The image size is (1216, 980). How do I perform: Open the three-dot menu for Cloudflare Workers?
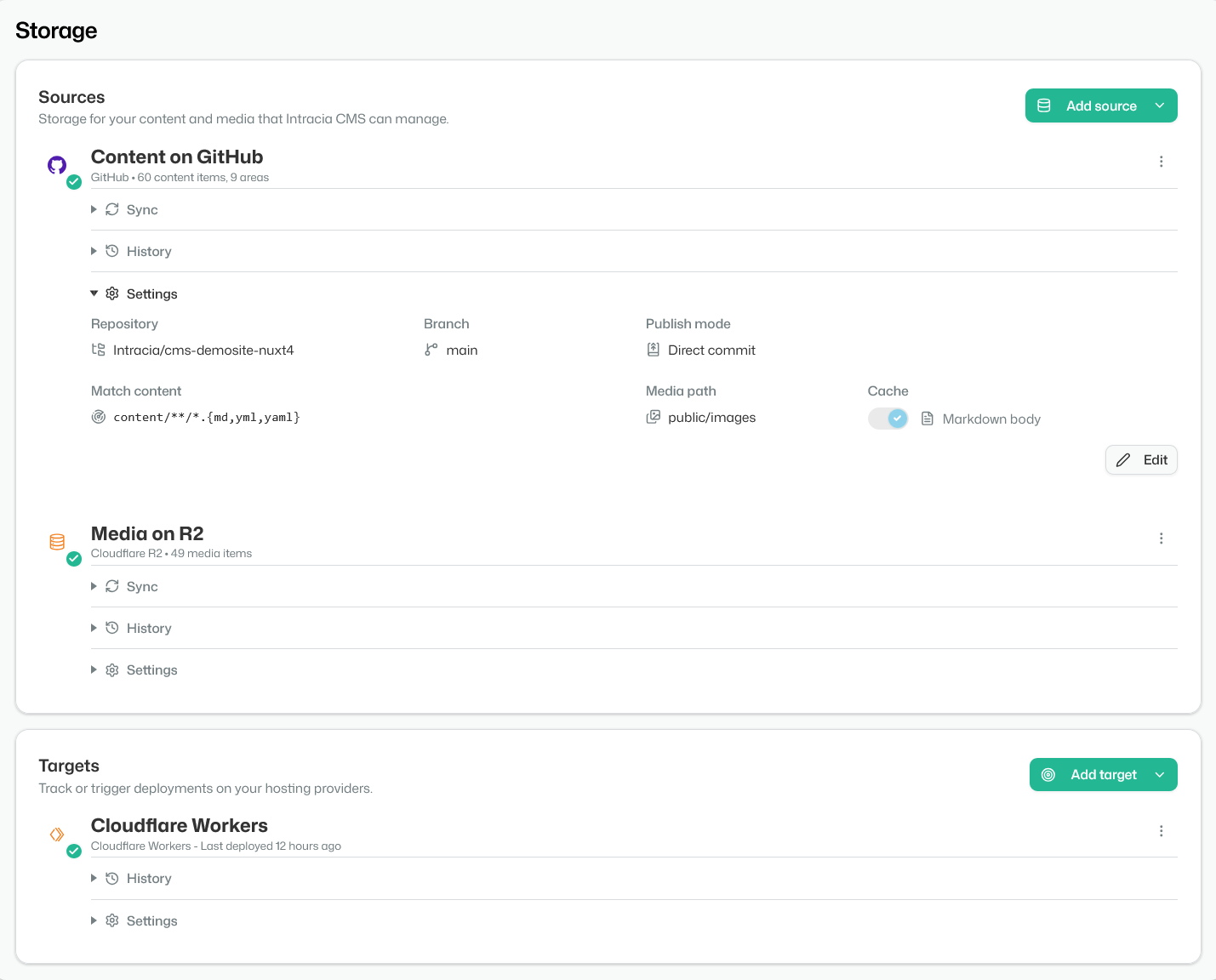point(1161,831)
